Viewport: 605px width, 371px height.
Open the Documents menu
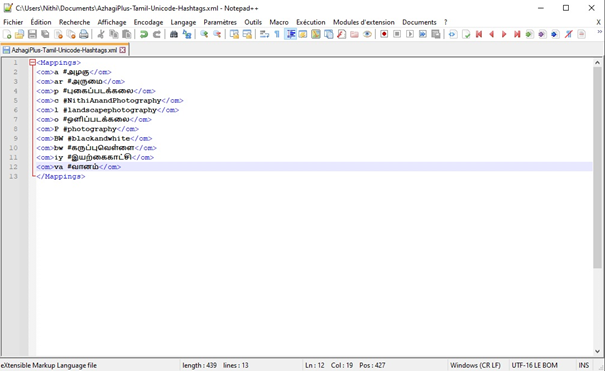click(x=419, y=22)
